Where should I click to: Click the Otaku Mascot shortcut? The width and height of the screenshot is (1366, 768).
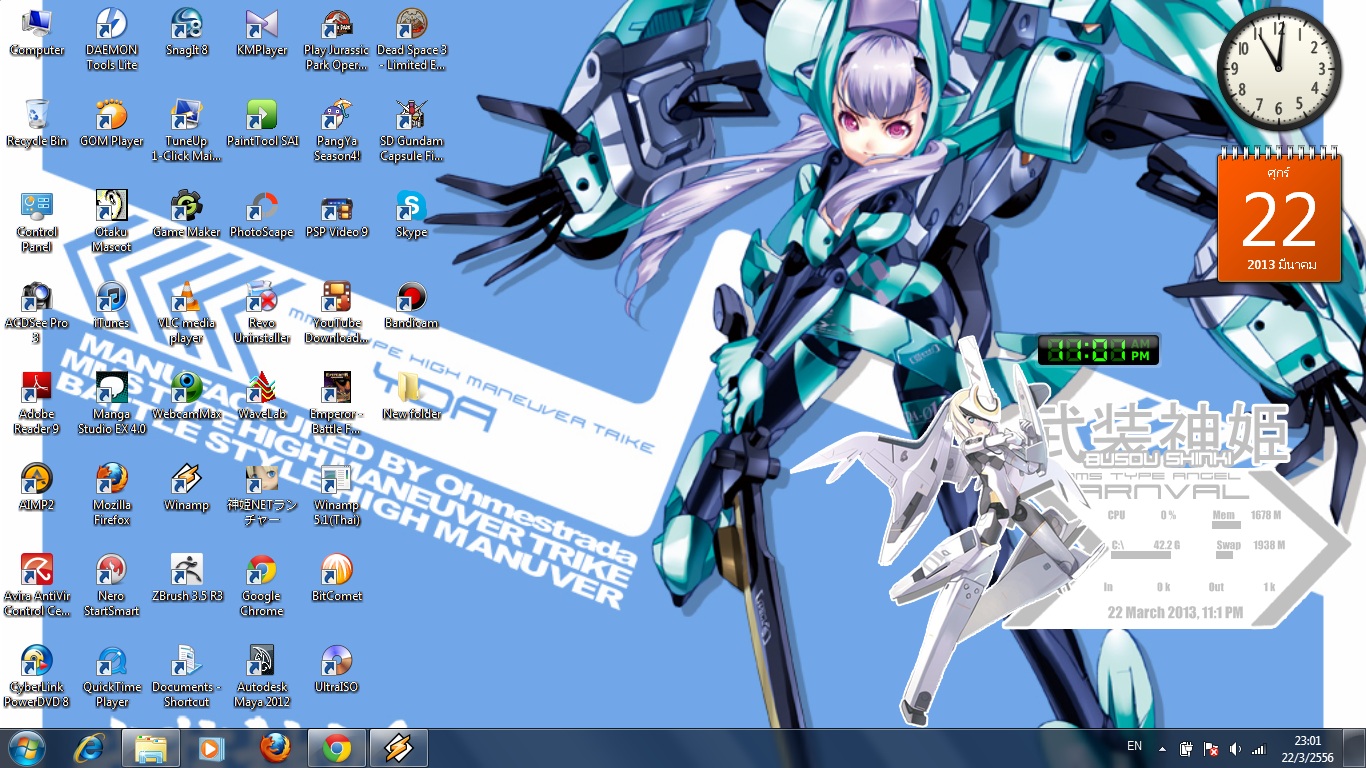point(112,222)
